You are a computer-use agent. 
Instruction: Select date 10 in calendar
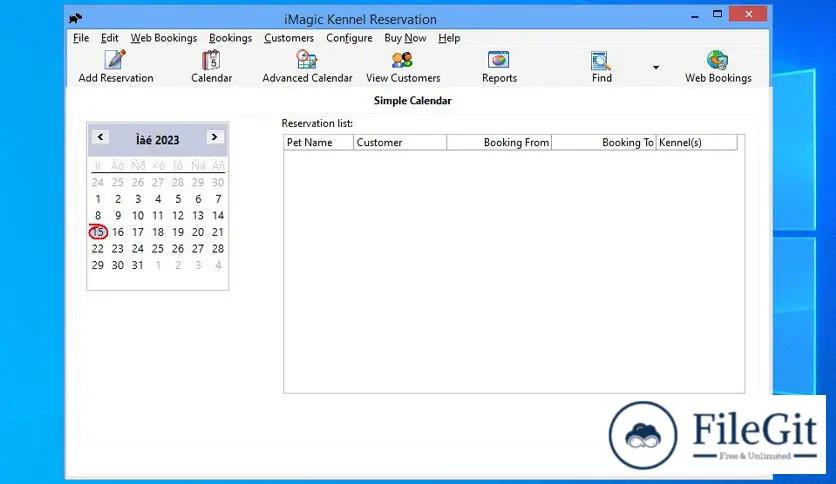tap(138, 215)
